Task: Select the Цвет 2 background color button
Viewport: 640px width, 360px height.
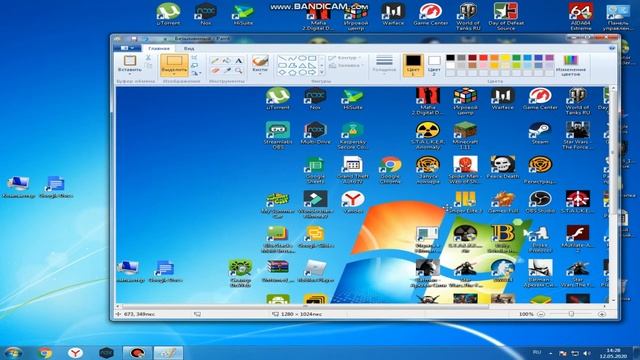Action: point(434,65)
